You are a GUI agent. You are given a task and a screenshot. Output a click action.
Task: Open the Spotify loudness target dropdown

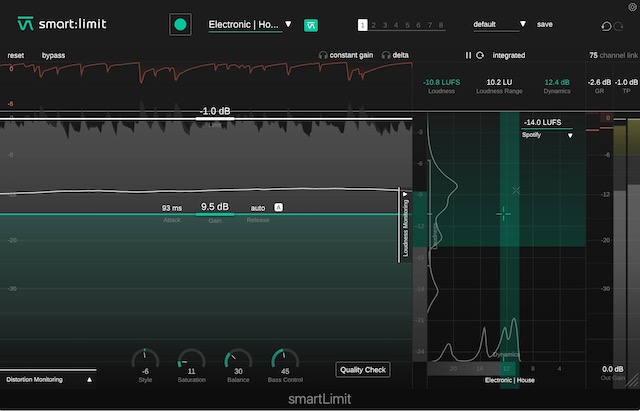point(548,135)
